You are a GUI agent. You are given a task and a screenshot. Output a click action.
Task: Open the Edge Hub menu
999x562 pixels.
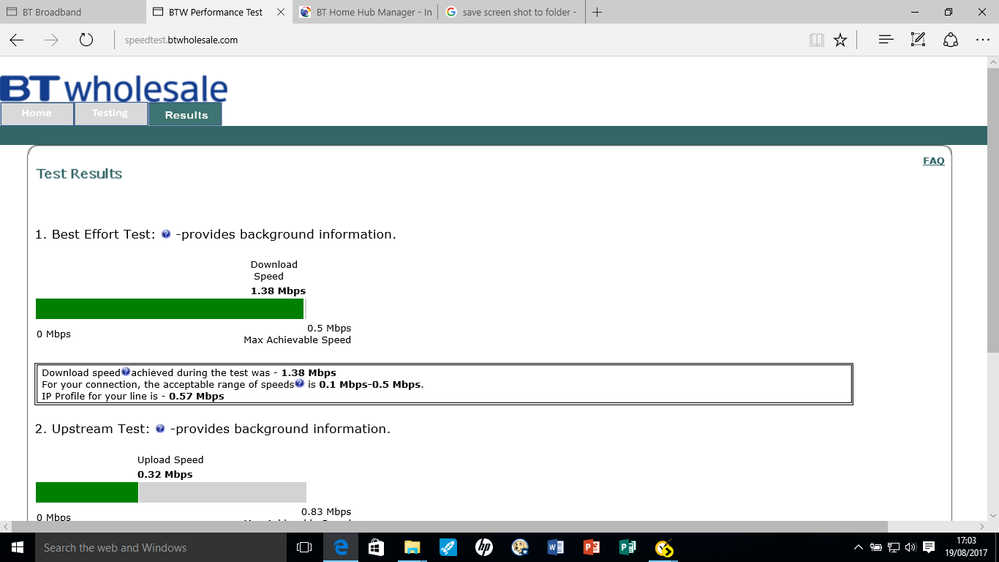(886, 40)
